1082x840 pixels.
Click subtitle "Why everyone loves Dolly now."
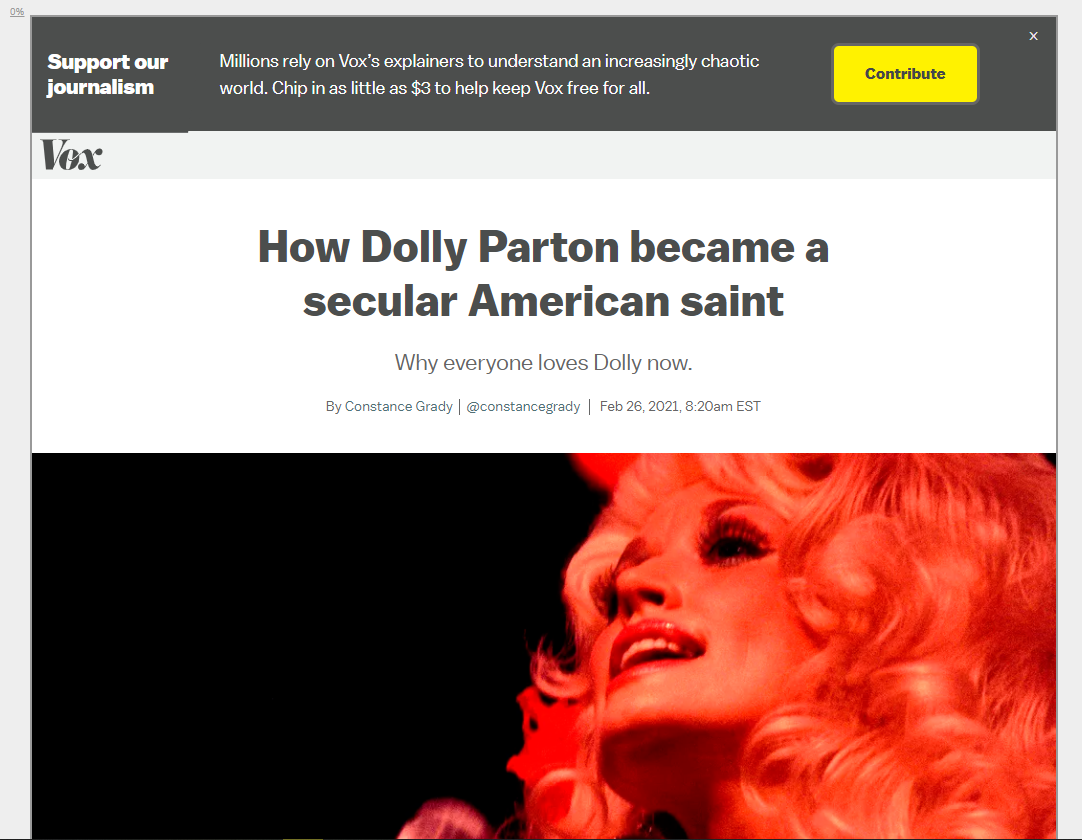[x=543, y=362]
